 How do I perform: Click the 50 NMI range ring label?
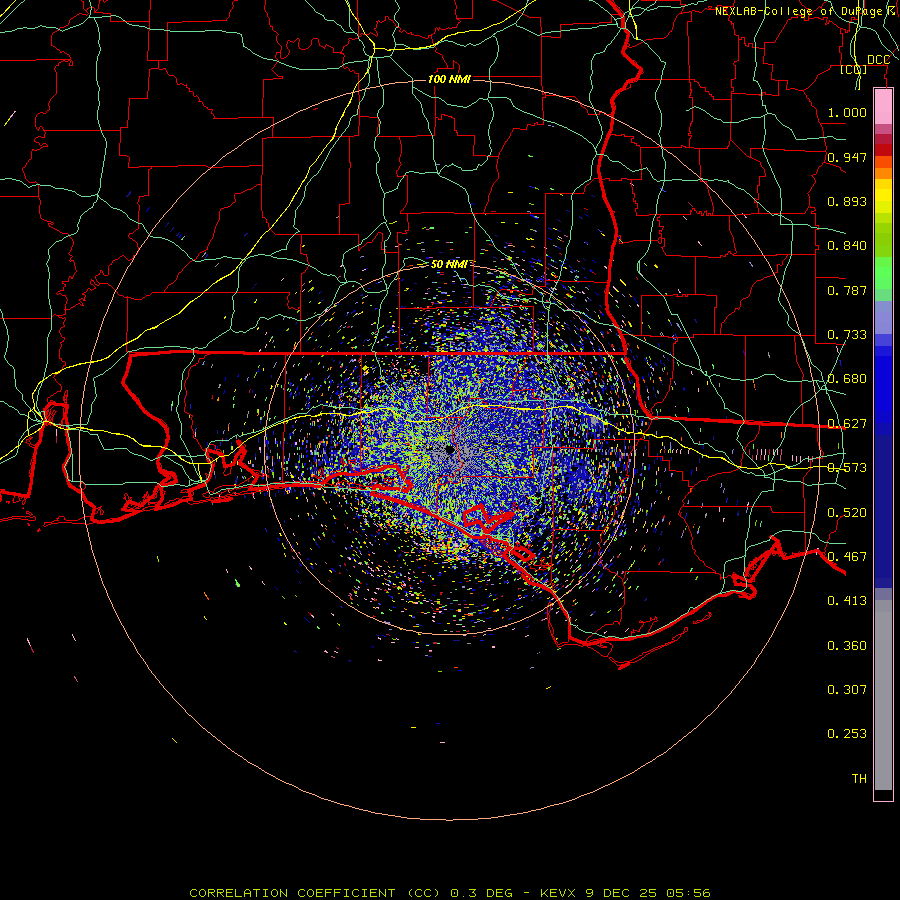pos(449,264)
